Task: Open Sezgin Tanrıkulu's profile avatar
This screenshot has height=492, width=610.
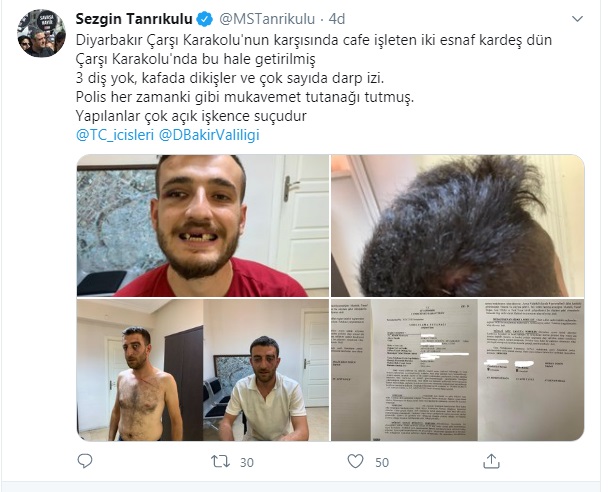Action: tap(41, 33)
